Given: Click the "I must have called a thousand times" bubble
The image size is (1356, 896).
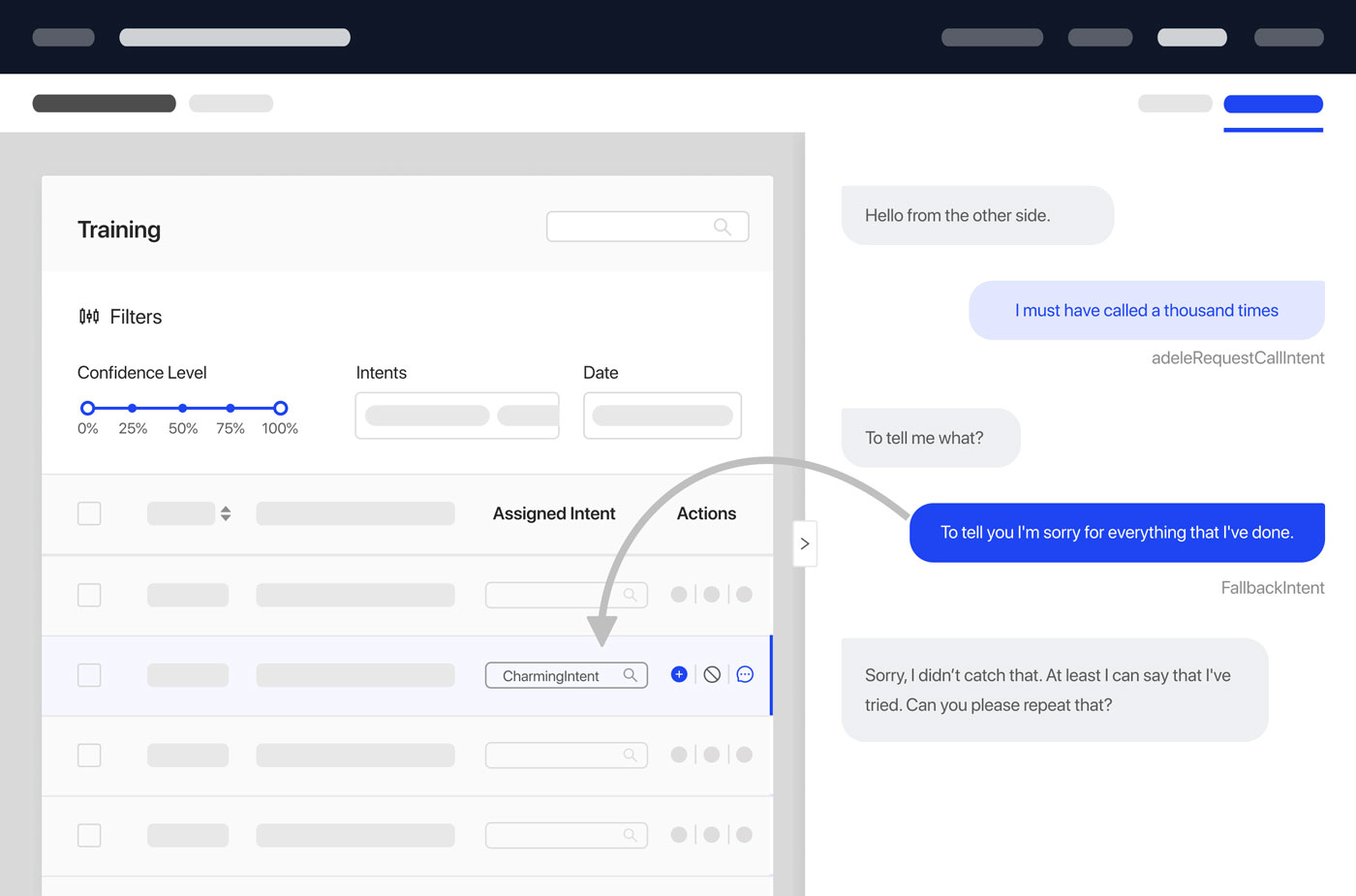Looking at the screenshot, I should pos(1147,310).
